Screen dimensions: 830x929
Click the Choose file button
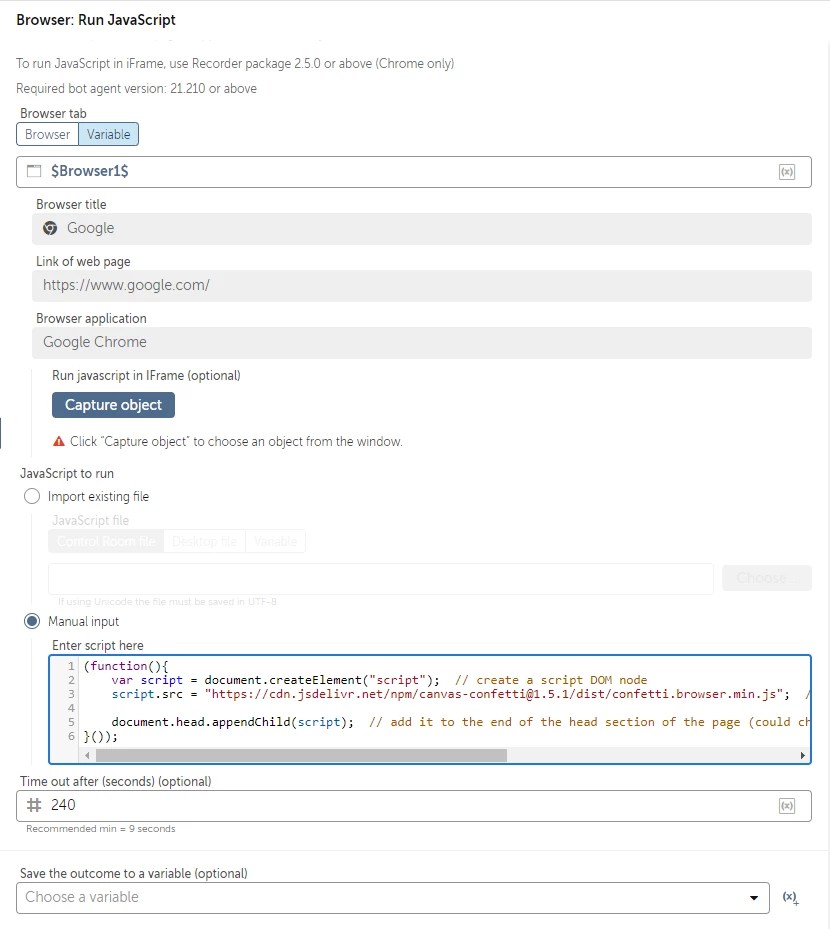[x=766, y=577]
